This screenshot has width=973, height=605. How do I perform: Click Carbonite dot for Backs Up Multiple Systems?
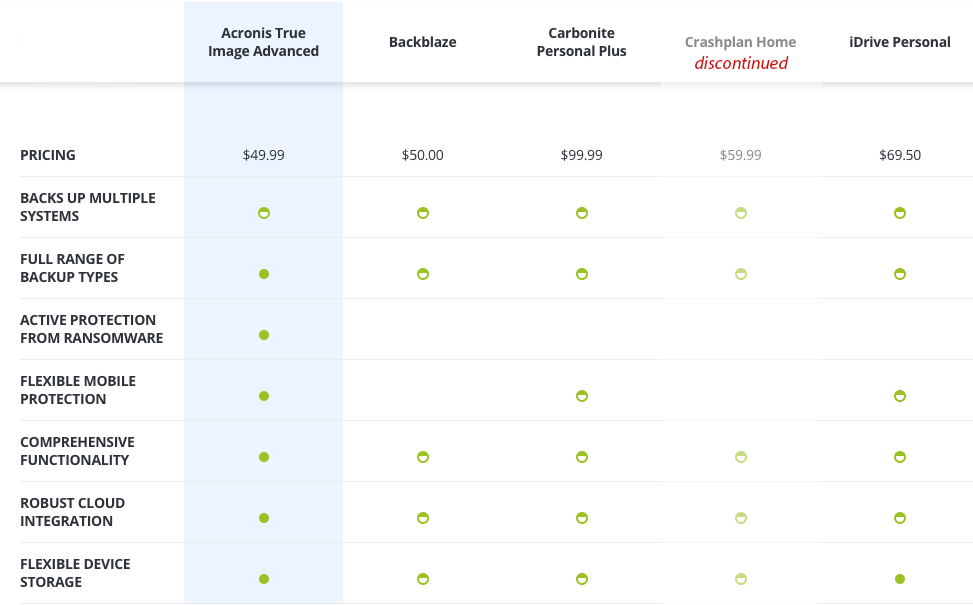point(581,213)
